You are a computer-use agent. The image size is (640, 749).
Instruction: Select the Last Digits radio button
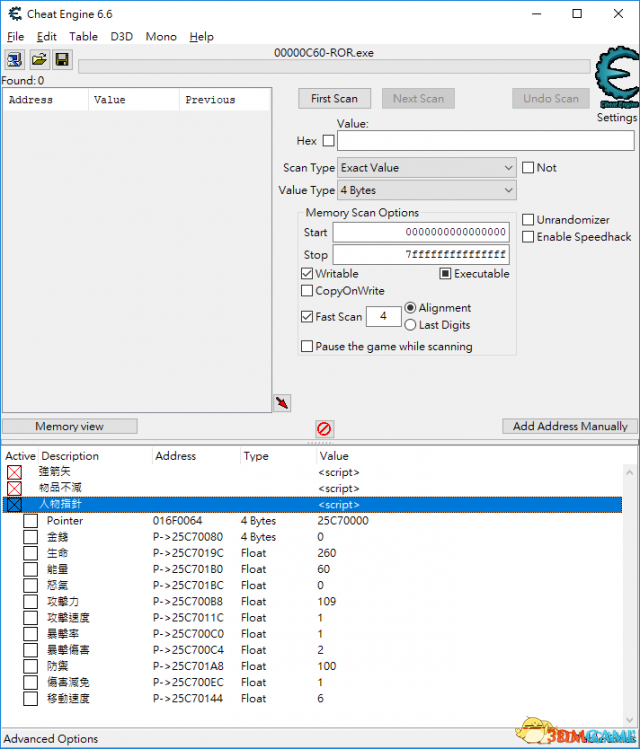point(410,325)
